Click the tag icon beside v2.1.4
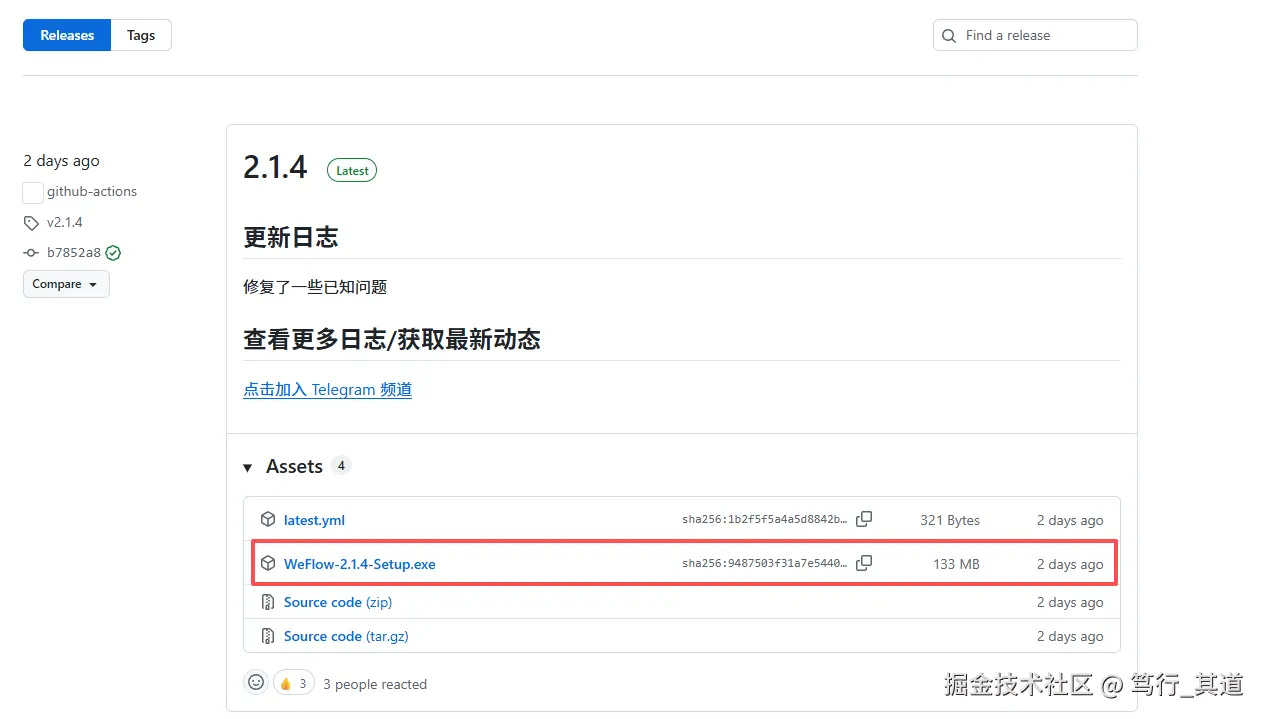 (x=31, y=223)
